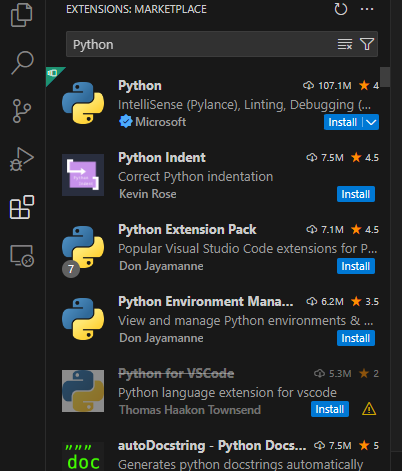Install the Python Indent extension

(x=356, y=194)
